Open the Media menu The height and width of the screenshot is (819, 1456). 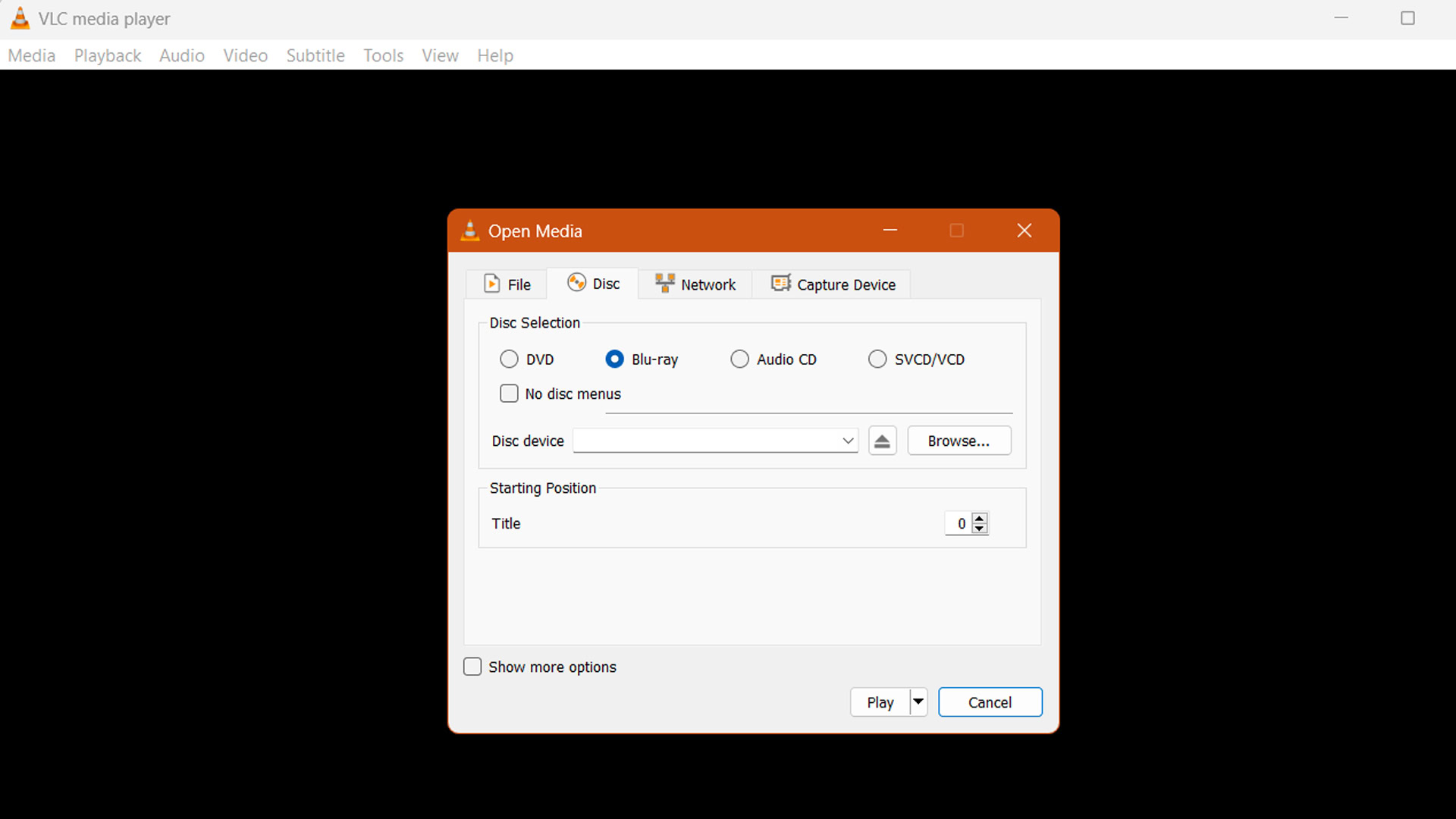[31, 55]
